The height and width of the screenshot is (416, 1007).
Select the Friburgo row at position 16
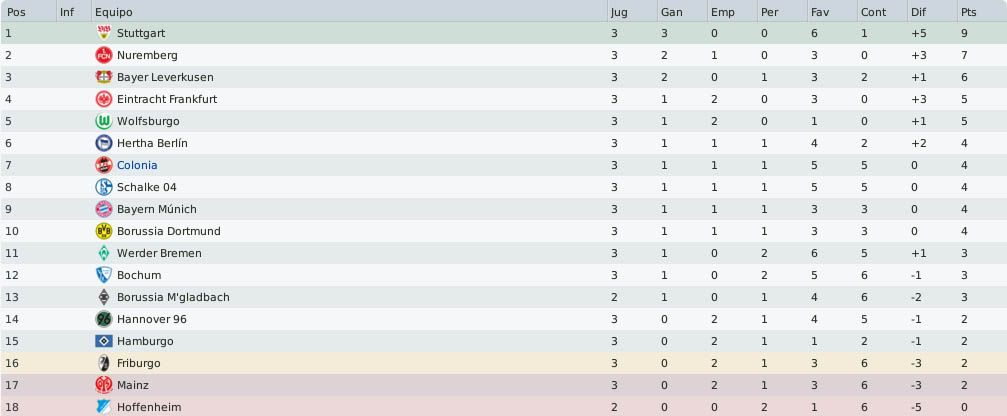tap(504, 363)
